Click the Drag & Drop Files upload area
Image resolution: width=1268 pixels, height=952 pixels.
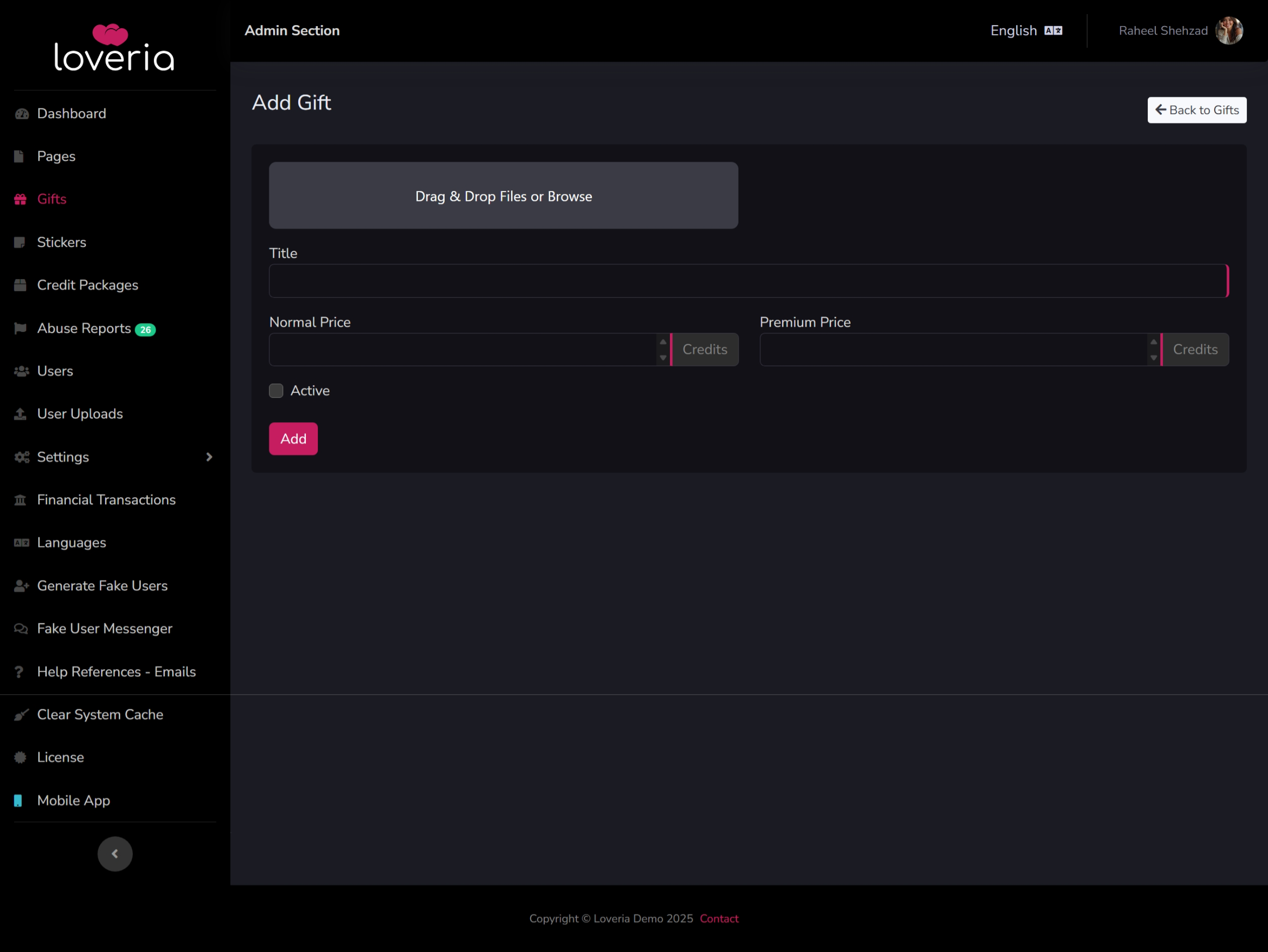pos(503,196)
